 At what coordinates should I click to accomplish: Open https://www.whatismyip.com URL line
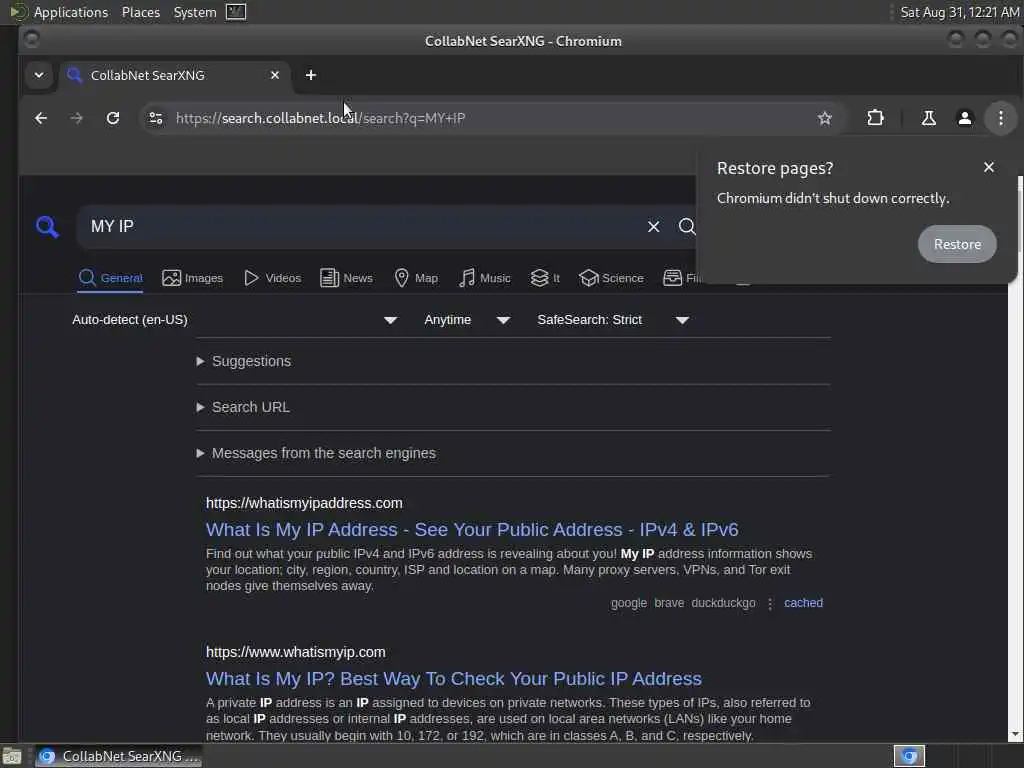296,652
